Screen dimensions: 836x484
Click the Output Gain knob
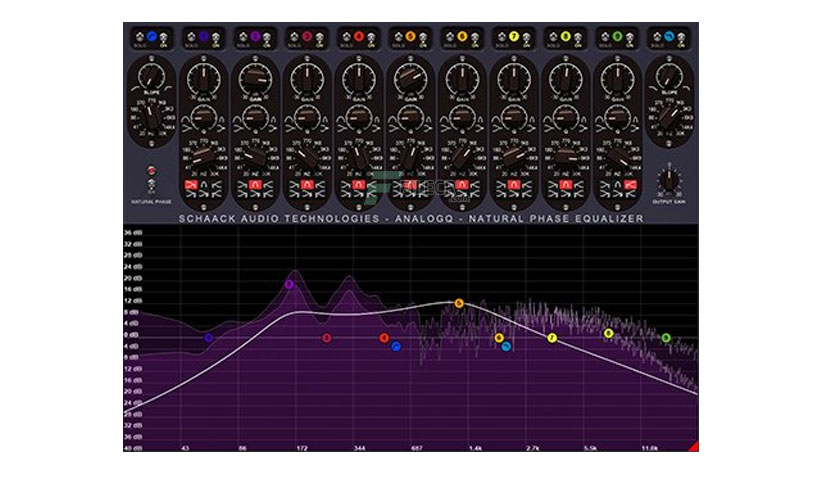coord(669,180)
